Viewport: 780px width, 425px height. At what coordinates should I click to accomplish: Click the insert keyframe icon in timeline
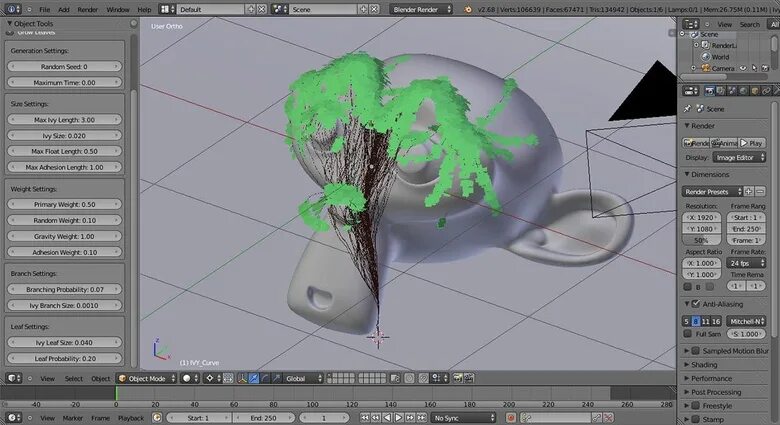coord(596,418)
